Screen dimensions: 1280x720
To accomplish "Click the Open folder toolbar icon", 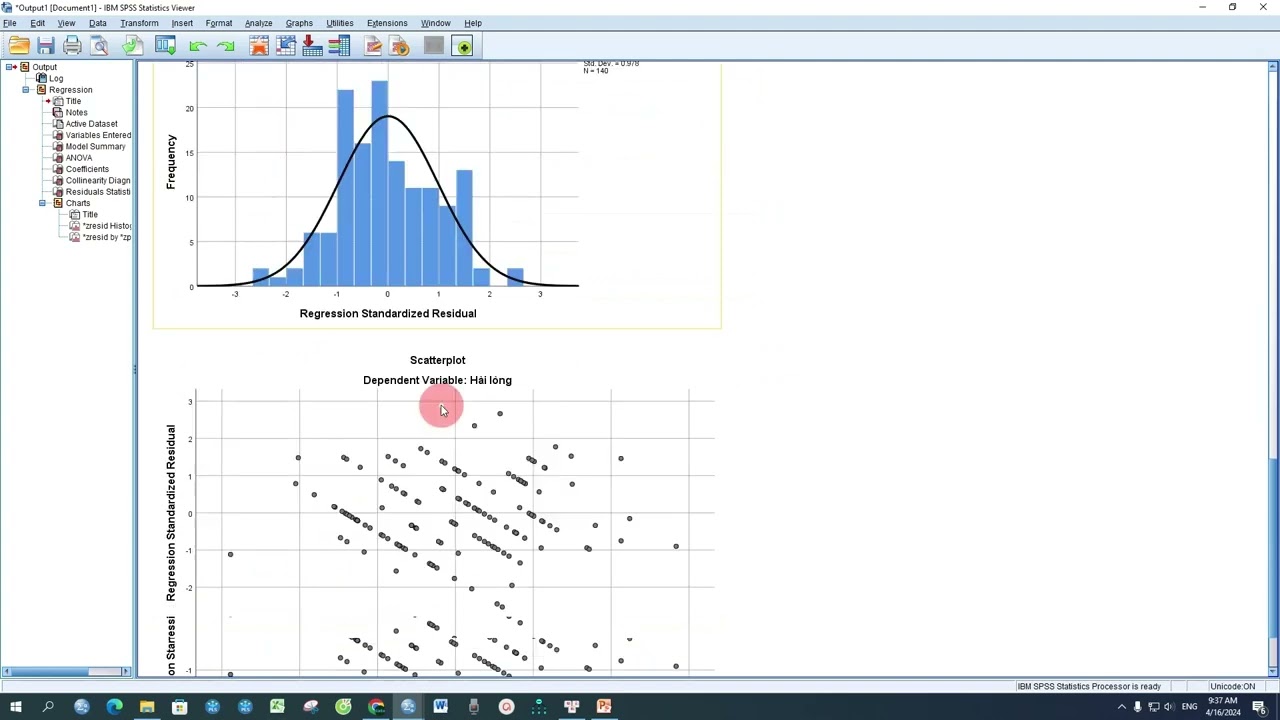I will pyautogui.click(x=19, y=46).
